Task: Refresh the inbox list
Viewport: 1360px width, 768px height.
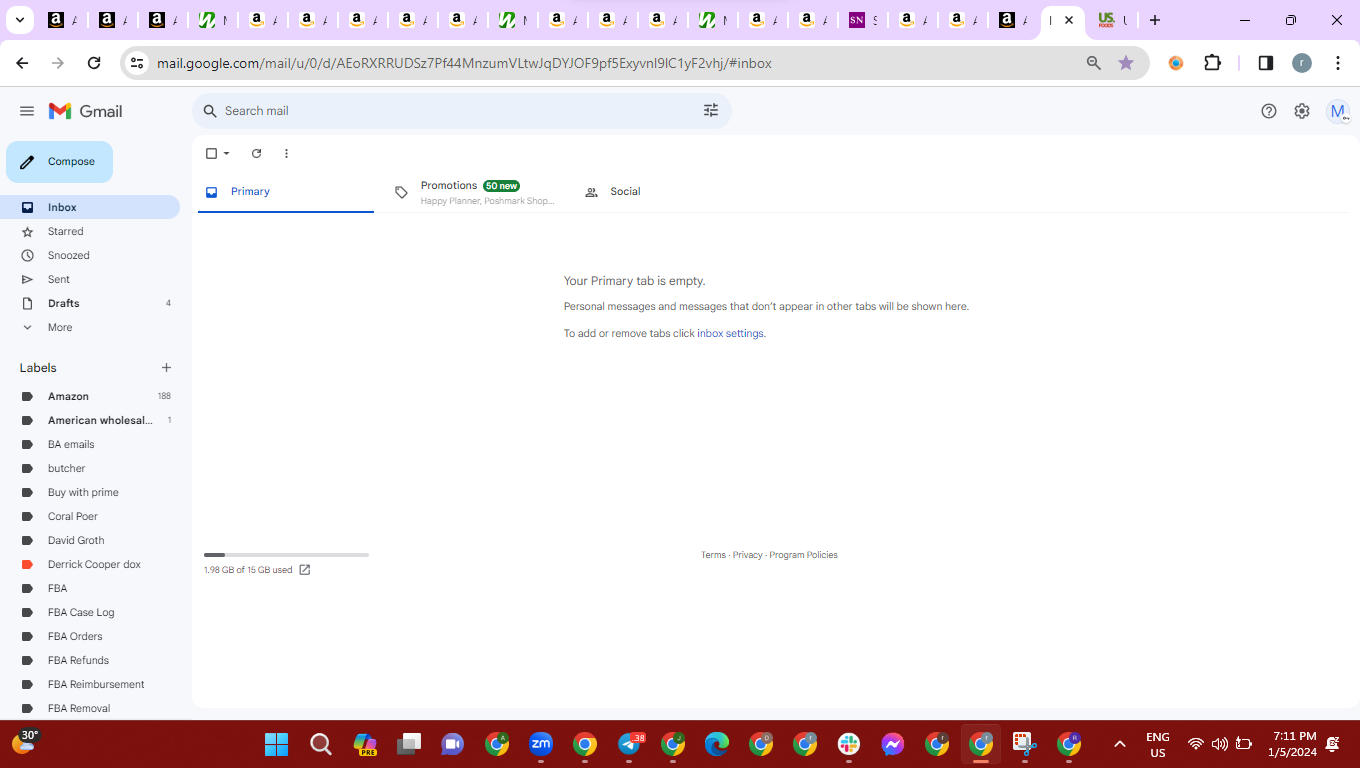Action: [x=256, y=153]
